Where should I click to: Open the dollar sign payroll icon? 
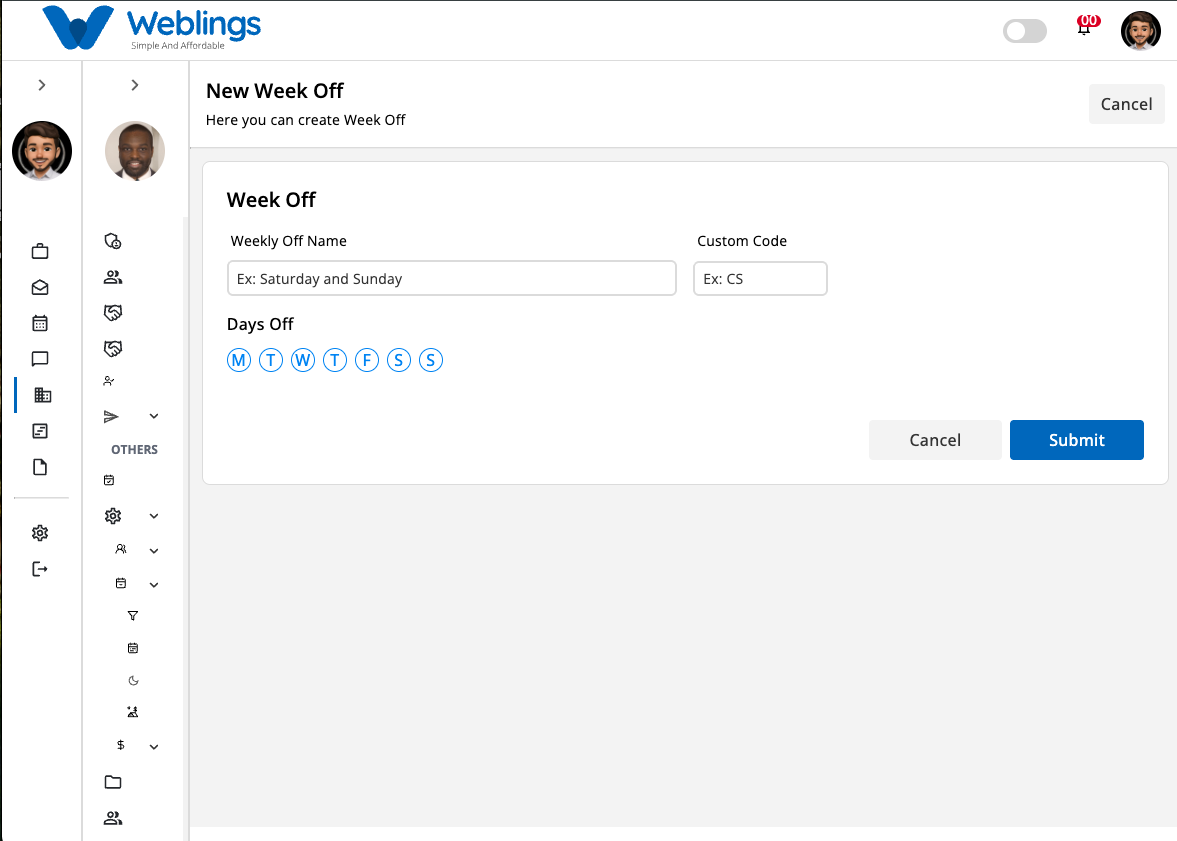pos(121,745)
